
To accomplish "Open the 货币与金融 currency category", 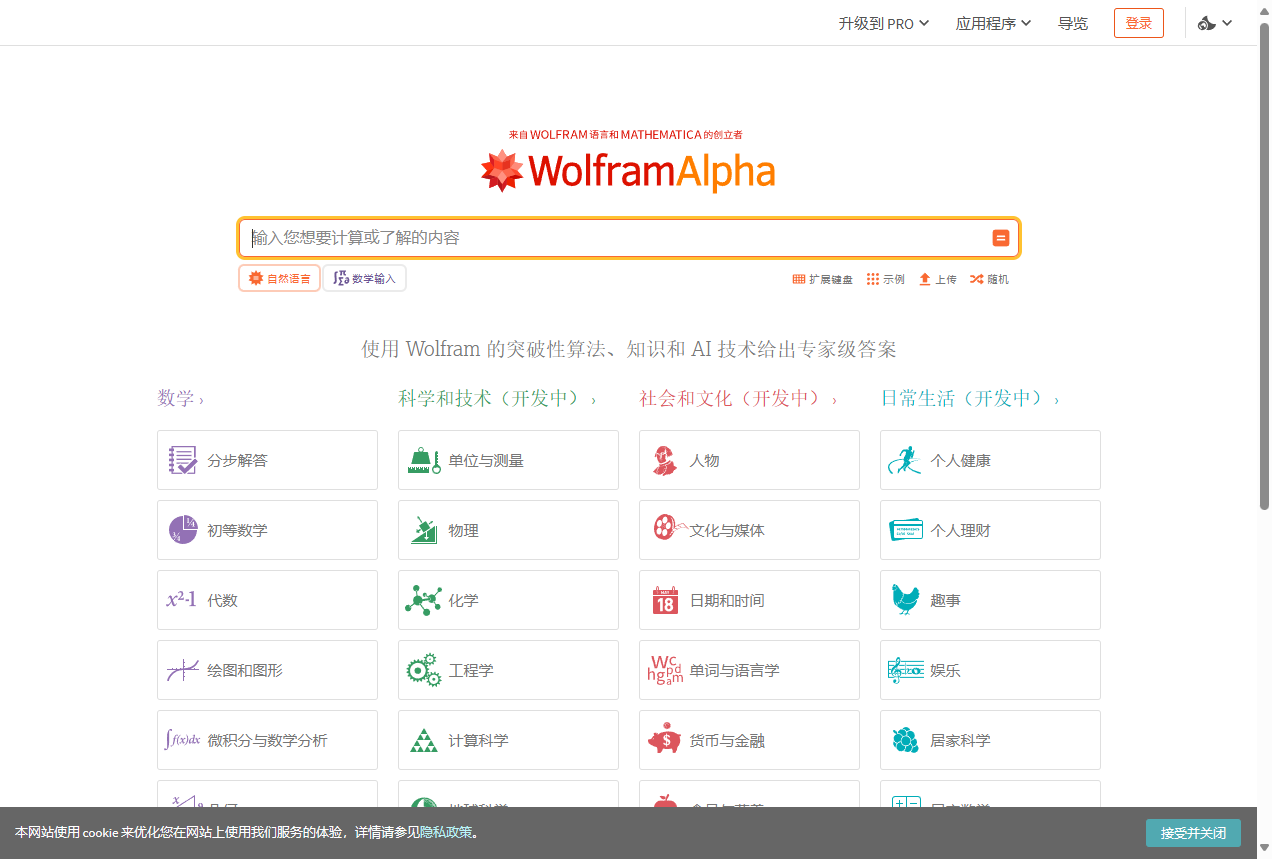I will pyautogui.click(x=749, y=739).
